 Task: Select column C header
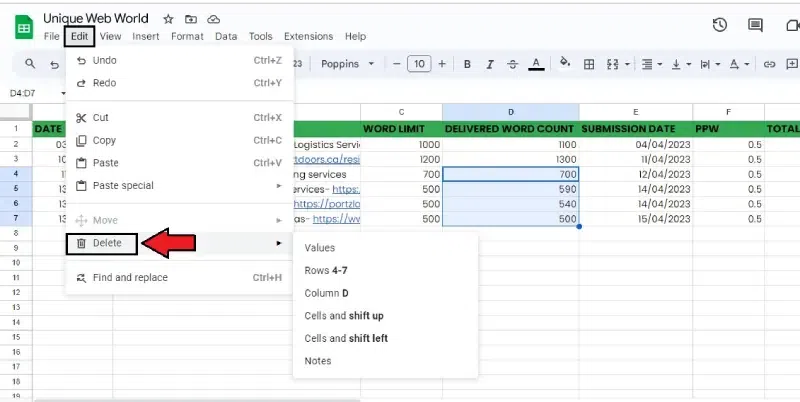402,112
